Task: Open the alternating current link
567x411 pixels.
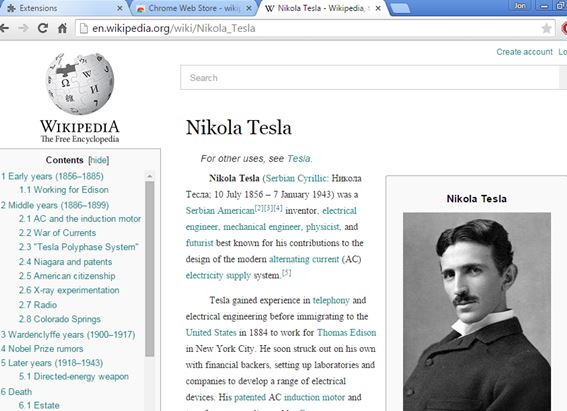Action: [x=304, y=259]
